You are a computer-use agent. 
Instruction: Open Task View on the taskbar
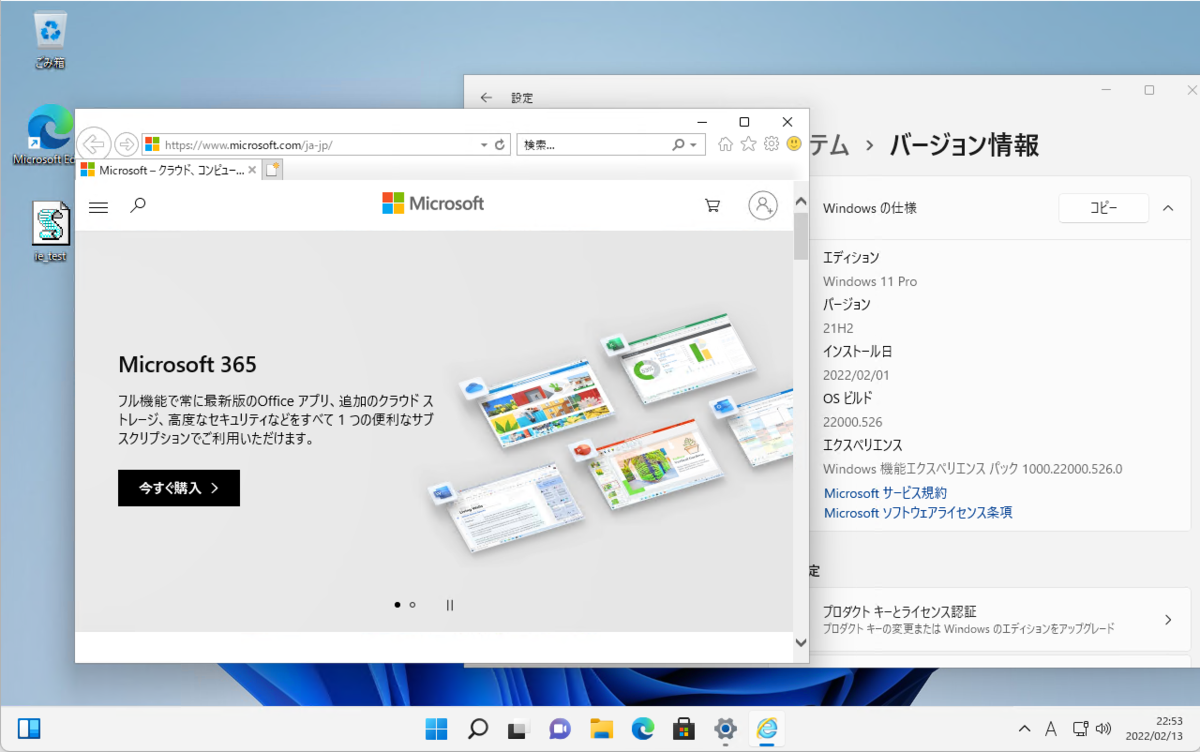tap(517, 728)
